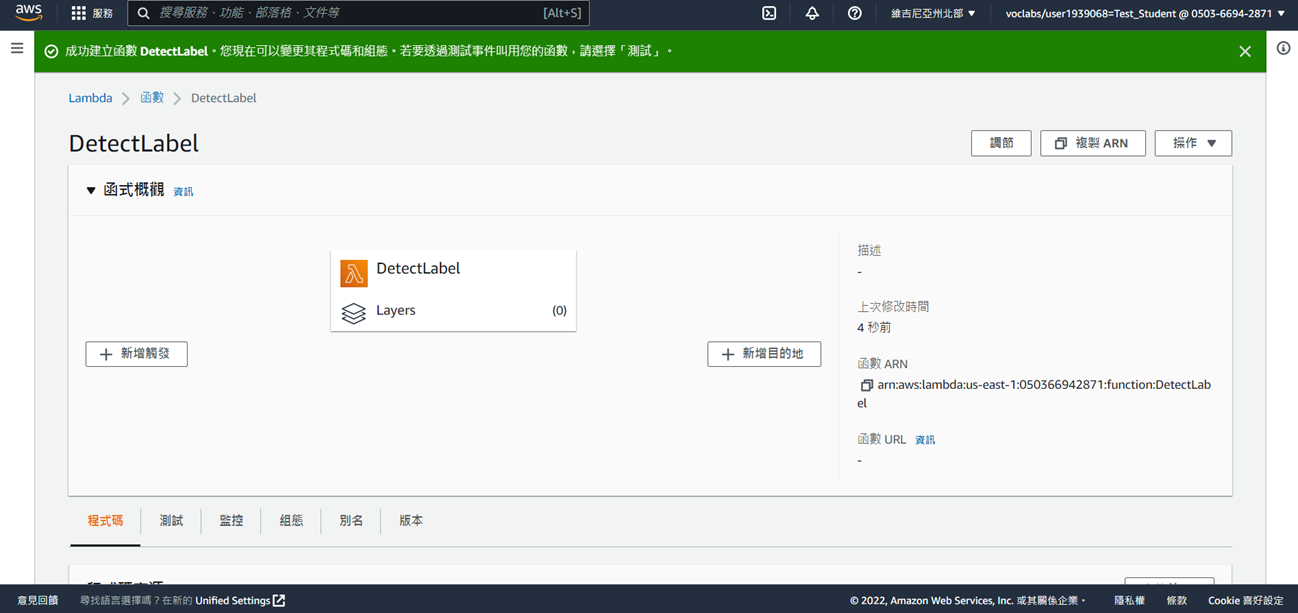This screenshot has height=613, width=1298.
Task: Launch CloudShell from the top bar
Action: pos(769,13)
